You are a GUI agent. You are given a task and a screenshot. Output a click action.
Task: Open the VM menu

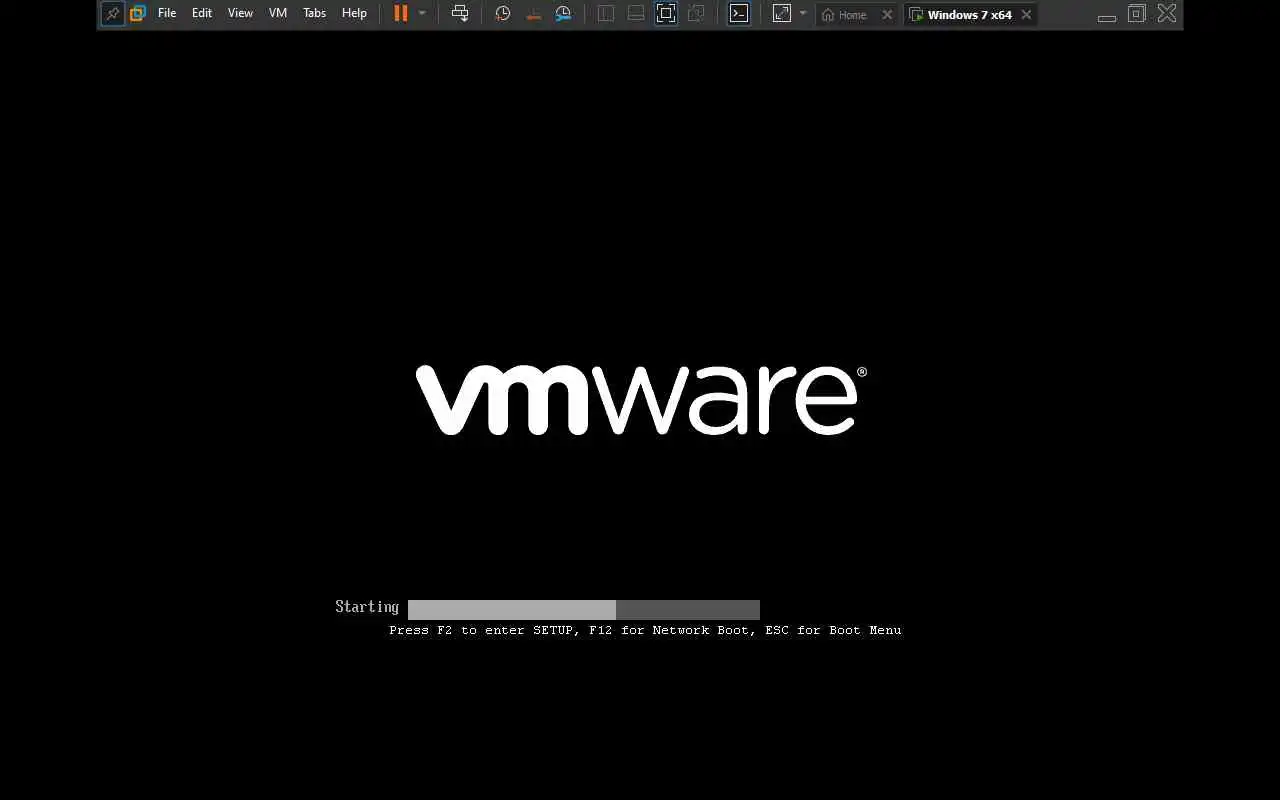278,14
